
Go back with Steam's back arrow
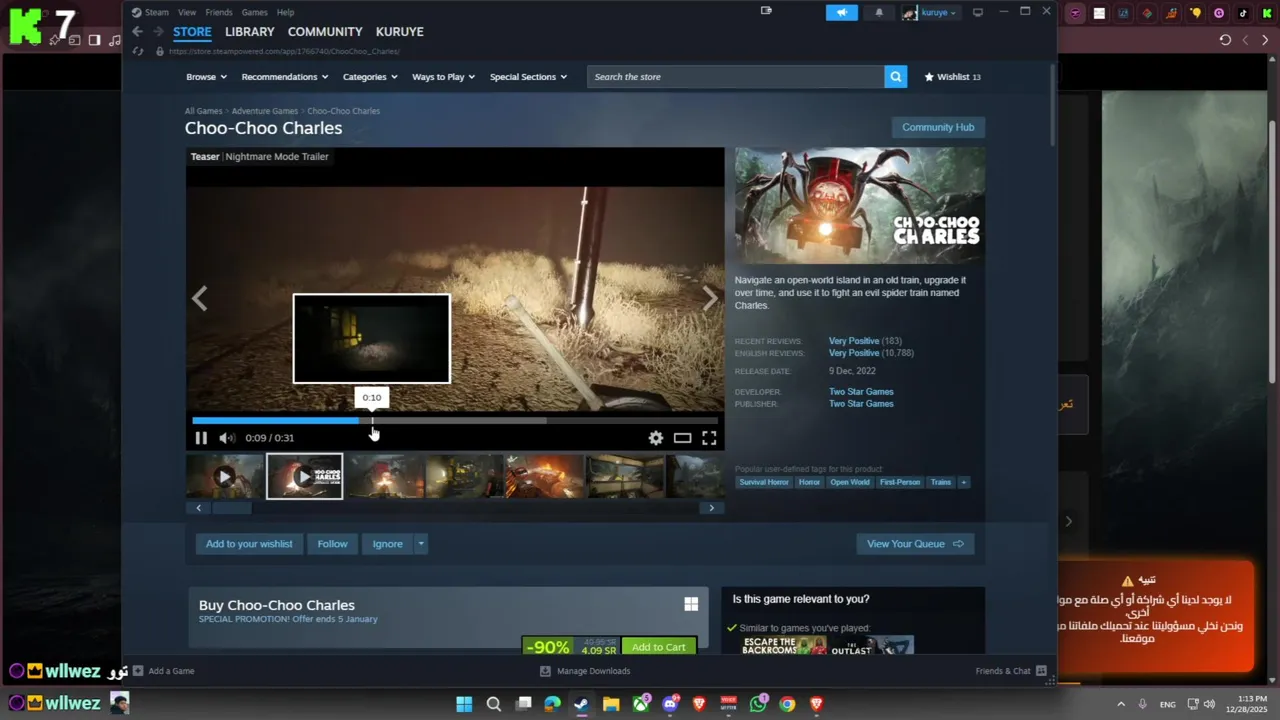tap(138, 32)
